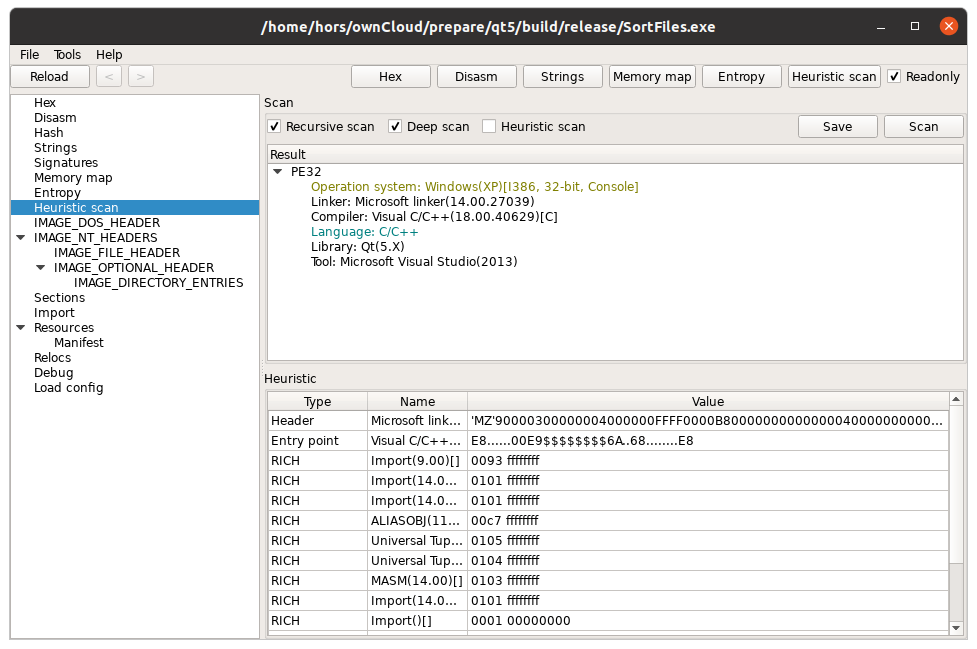Select Import in the sidebar tree
Viewport: 977px width, 649px height.
pos(54,313)
